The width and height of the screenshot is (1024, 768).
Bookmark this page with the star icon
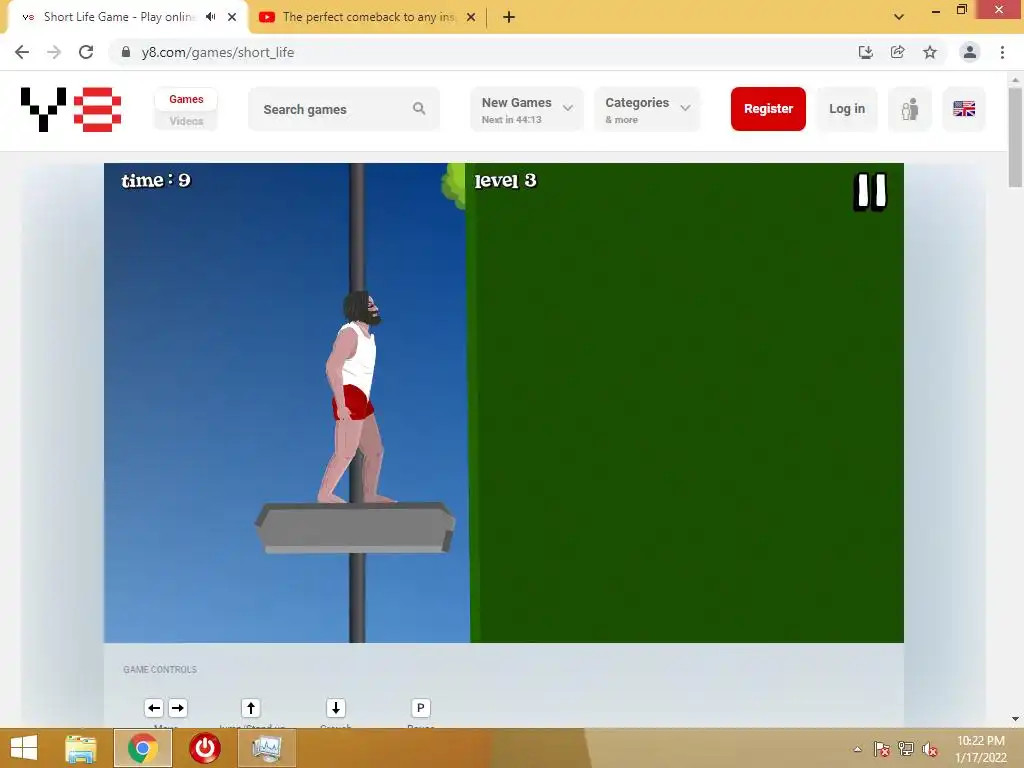click(930, 52)
